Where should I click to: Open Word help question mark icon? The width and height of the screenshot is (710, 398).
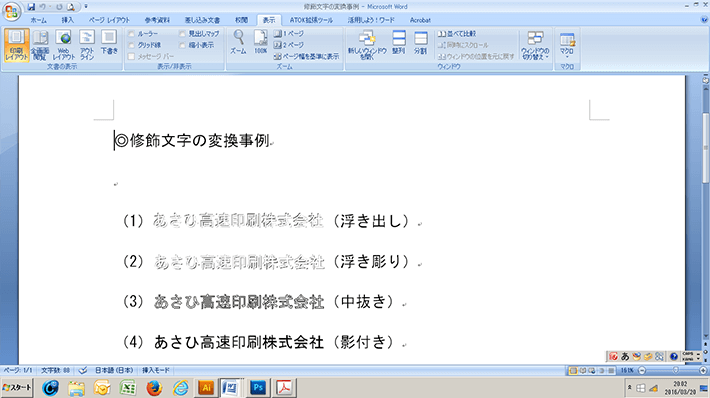(x=704, y=20)
